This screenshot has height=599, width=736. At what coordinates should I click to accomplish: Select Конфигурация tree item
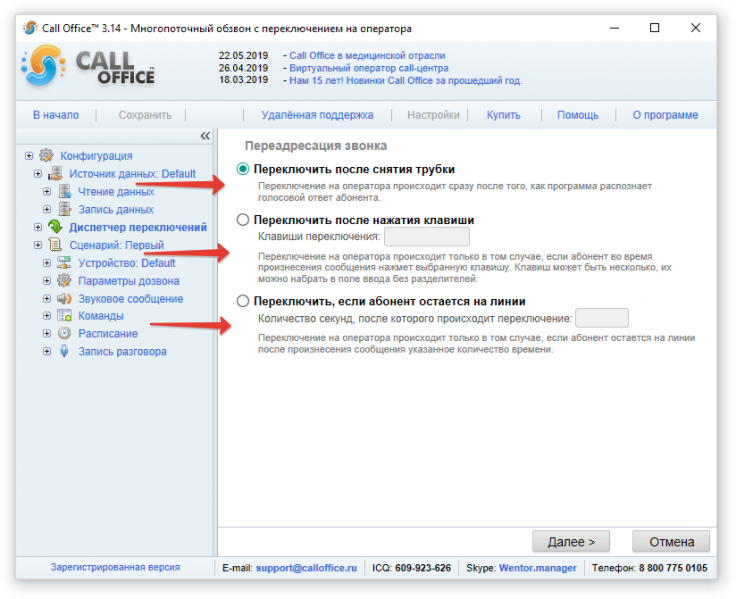click(x=96, y=156)
